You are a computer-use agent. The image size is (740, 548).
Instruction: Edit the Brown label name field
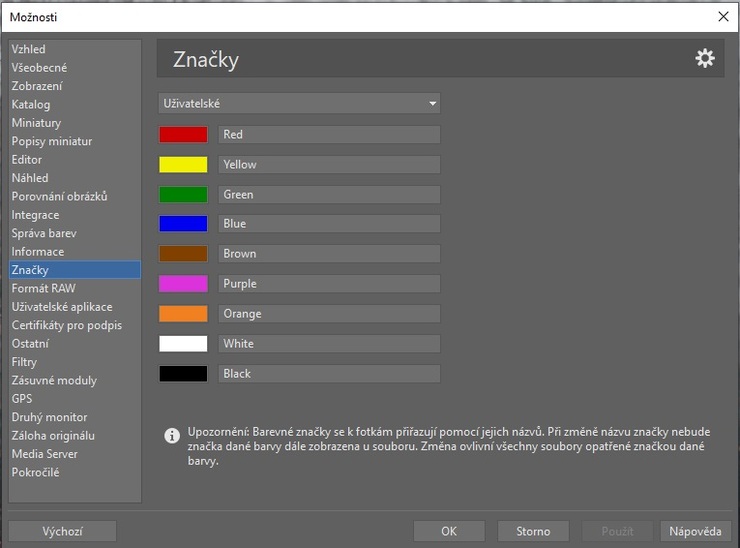coord(329,254)
